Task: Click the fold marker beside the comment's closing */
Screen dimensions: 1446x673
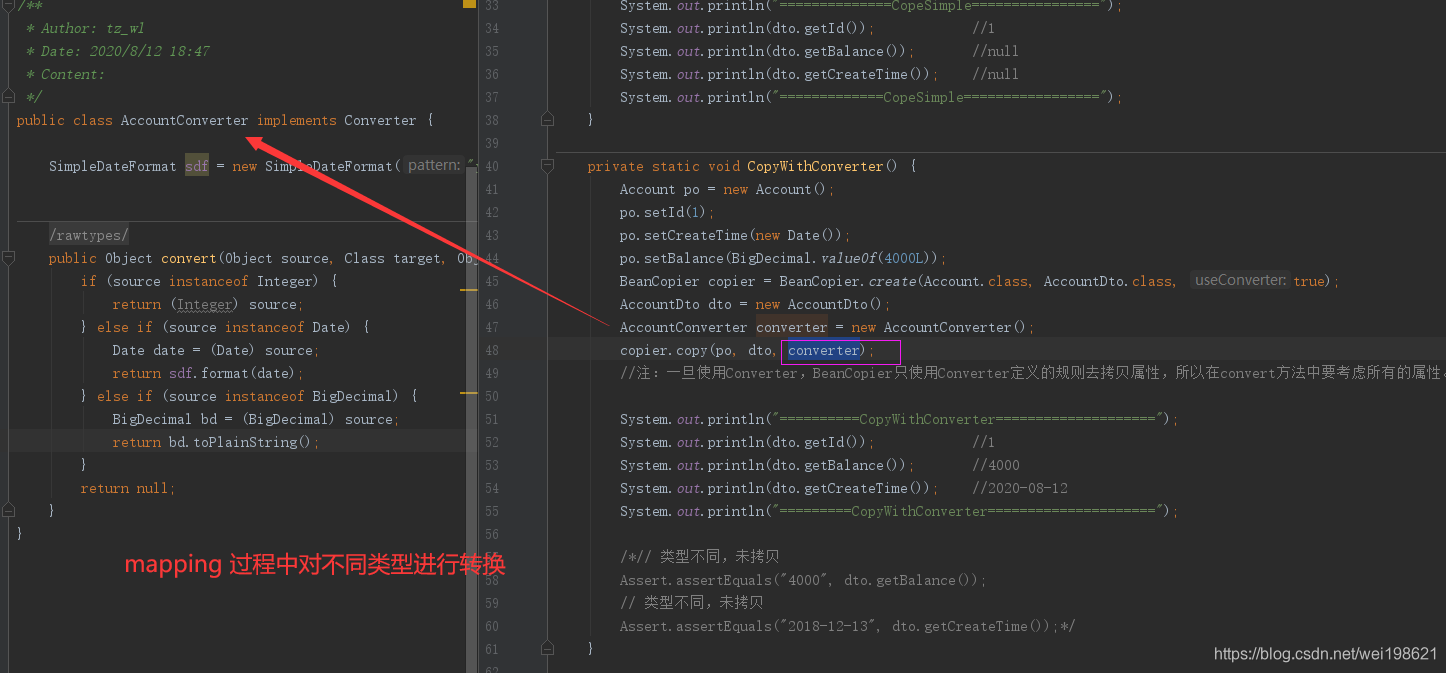Action: coord(8,97)
